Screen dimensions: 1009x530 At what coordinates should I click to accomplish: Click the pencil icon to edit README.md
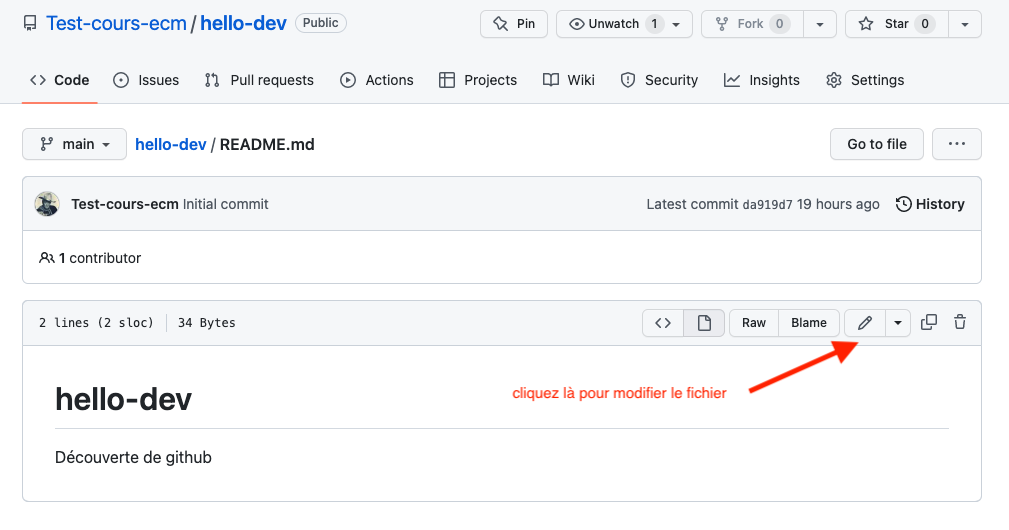coord(865,323)
